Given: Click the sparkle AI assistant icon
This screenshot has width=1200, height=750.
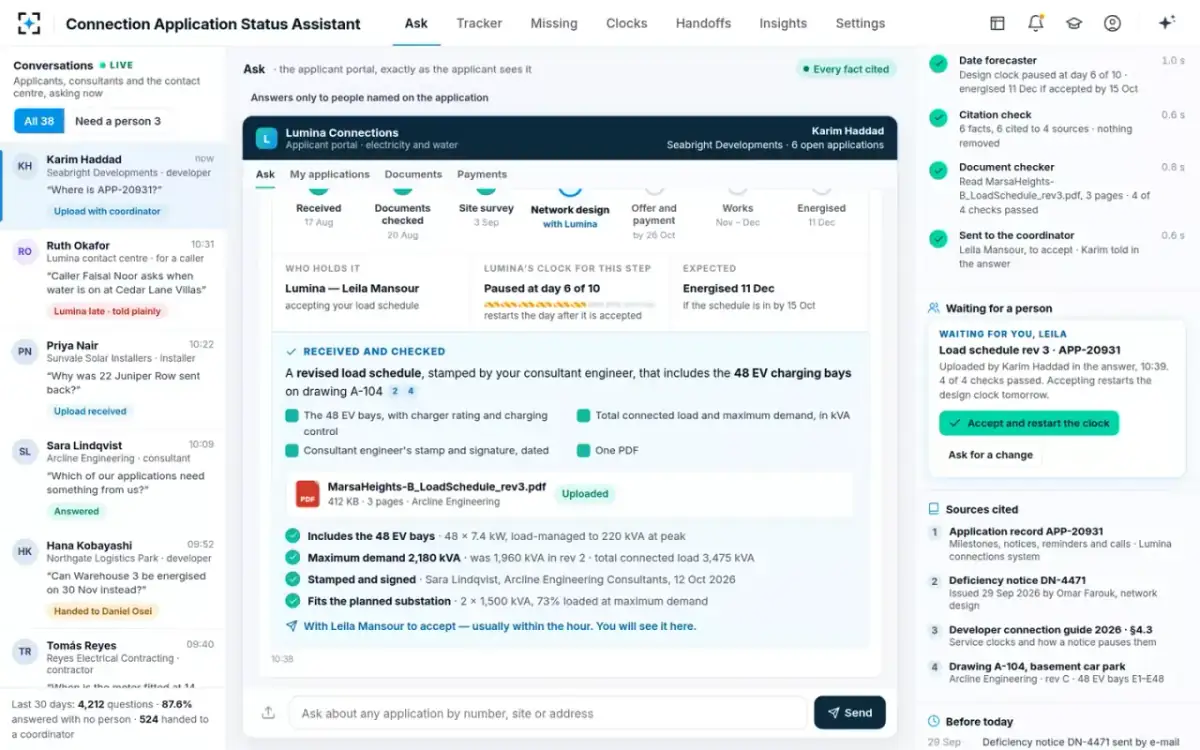Looking at the screenshot, I should tap(1166, 23).
